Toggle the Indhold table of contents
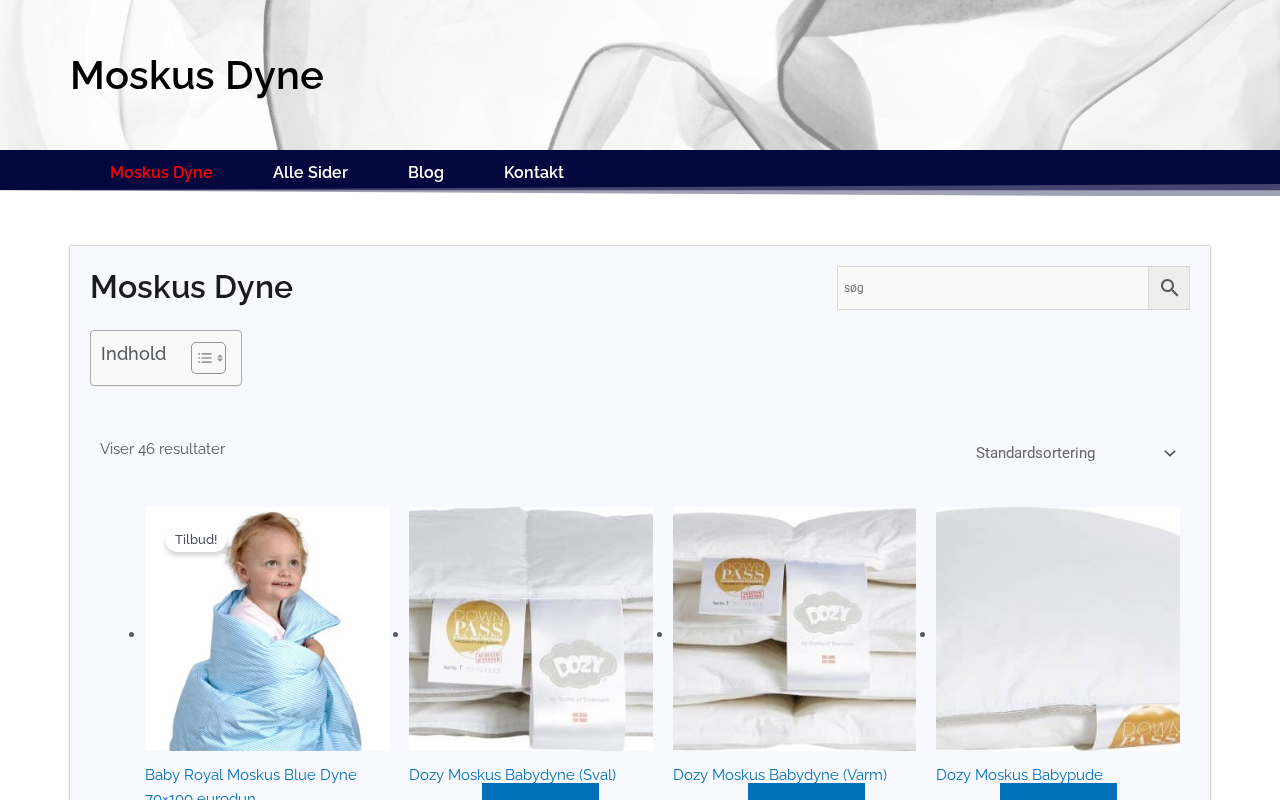 tap(208, 358)
